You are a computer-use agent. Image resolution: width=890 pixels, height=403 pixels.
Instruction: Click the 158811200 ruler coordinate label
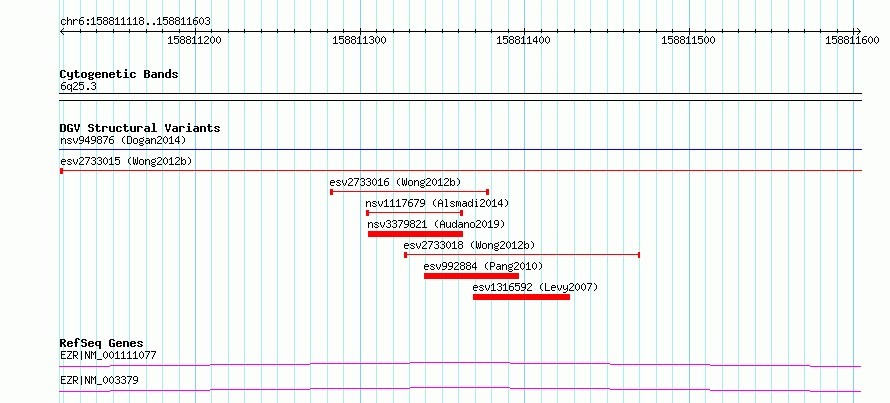pyautogui.click(x=195, y=40)
